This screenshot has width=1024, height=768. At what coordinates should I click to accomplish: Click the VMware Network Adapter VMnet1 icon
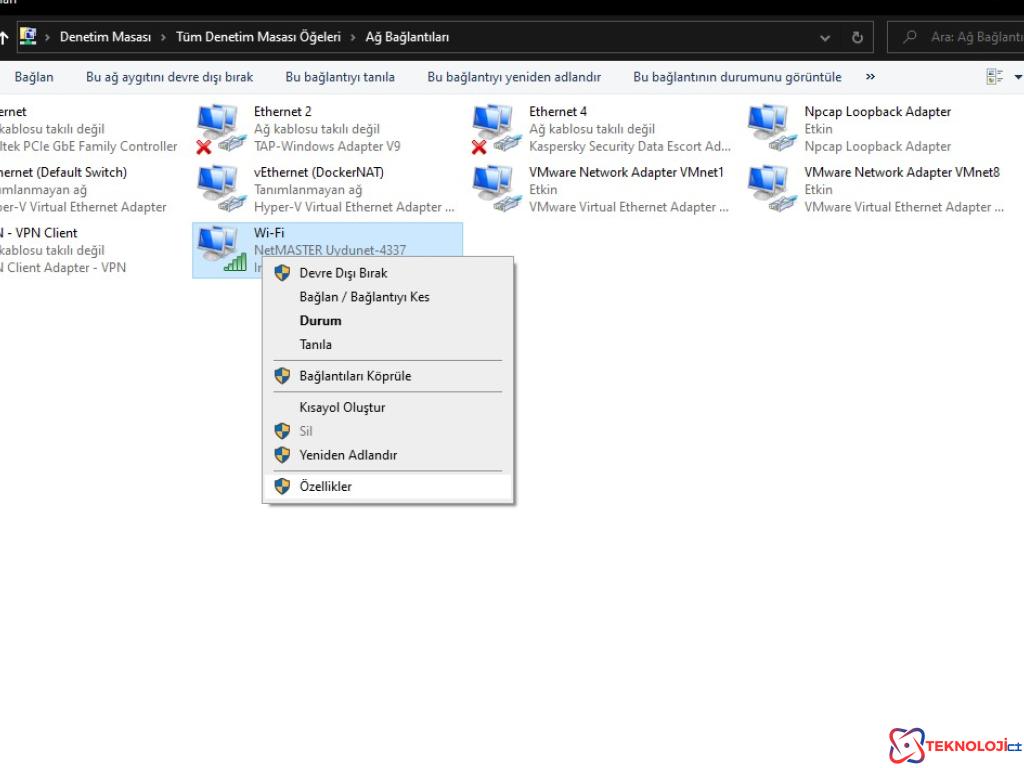coord(493,189)
